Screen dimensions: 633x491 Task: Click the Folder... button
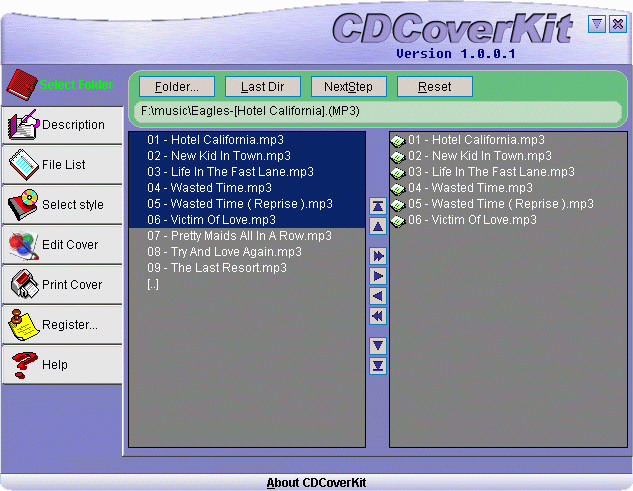pyautogui.click(x=177, y=87)
